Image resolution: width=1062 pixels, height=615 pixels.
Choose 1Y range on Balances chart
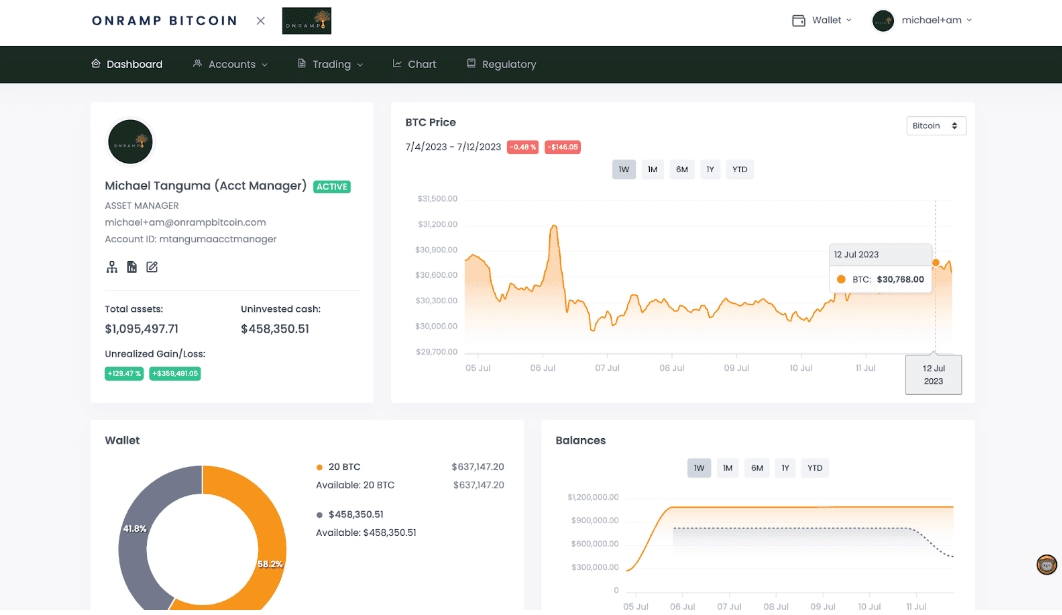coord(786,468)
